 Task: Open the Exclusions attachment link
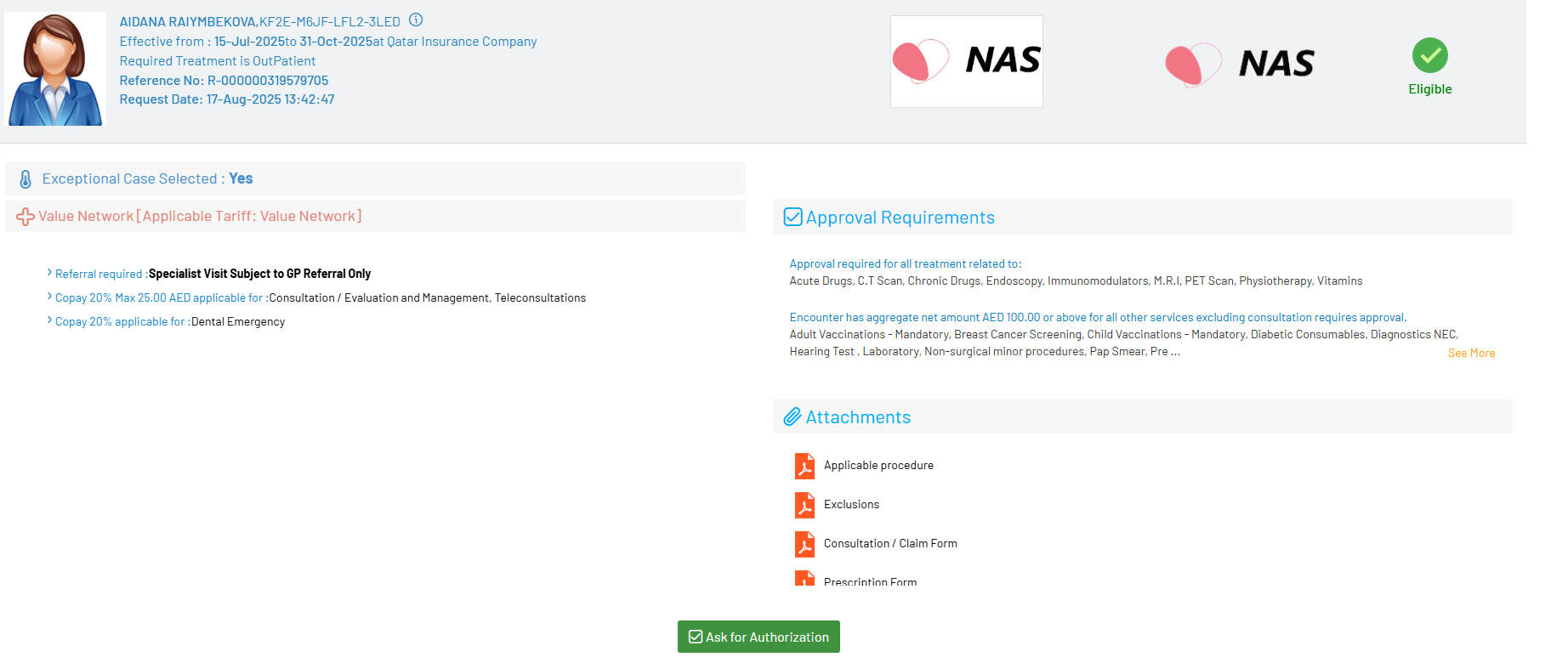(851, 505)
